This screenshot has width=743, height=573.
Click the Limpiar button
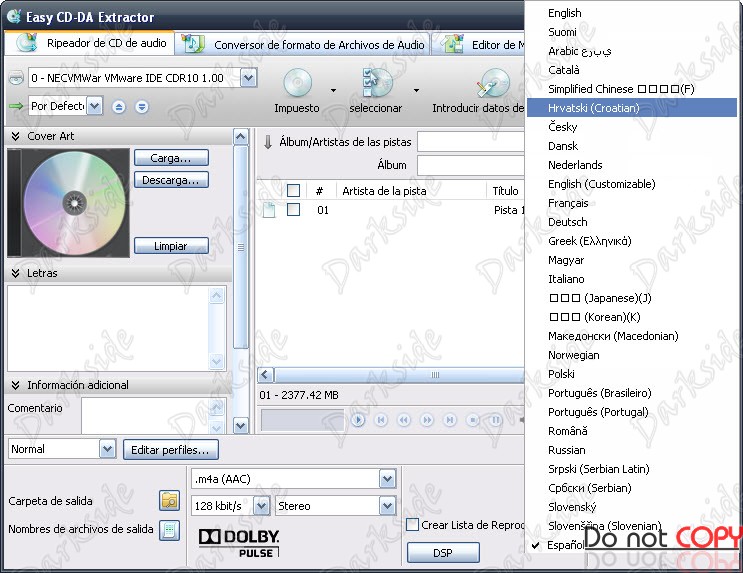pos(171,246)
